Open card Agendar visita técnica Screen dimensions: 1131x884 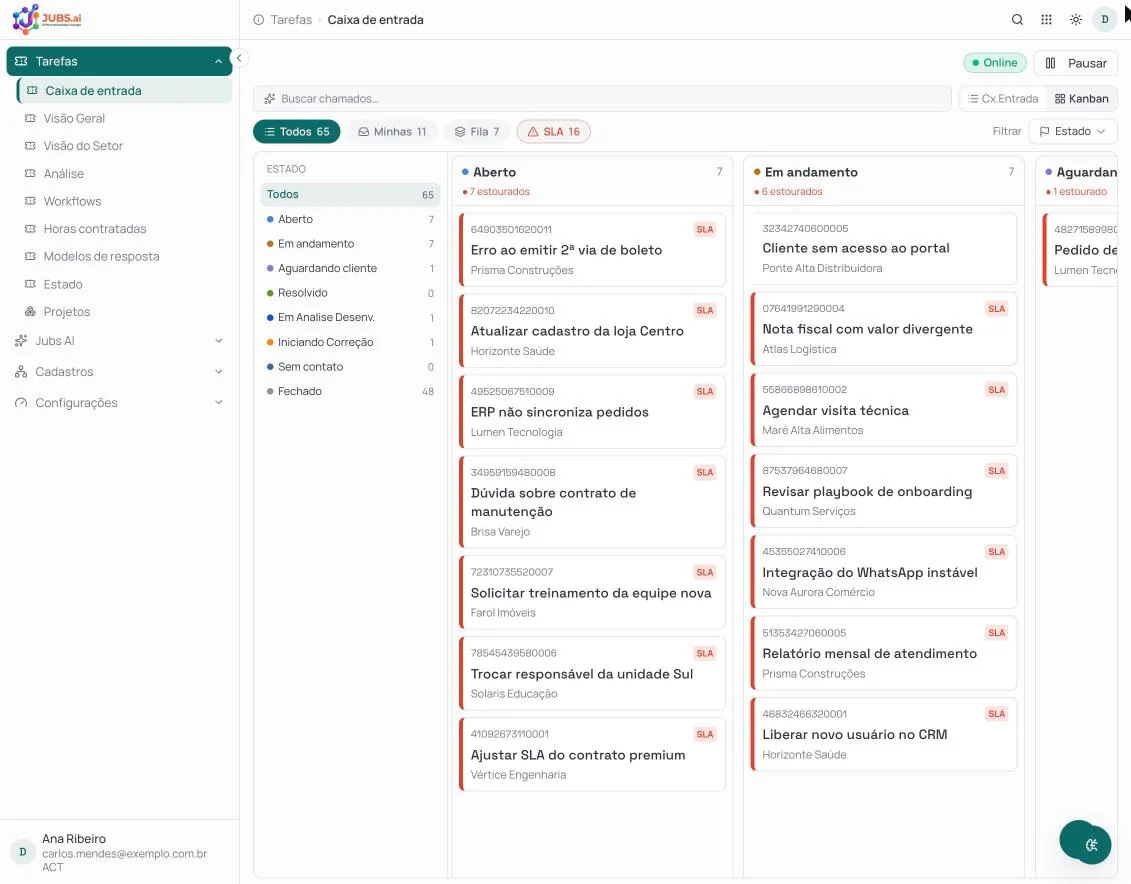884,410
